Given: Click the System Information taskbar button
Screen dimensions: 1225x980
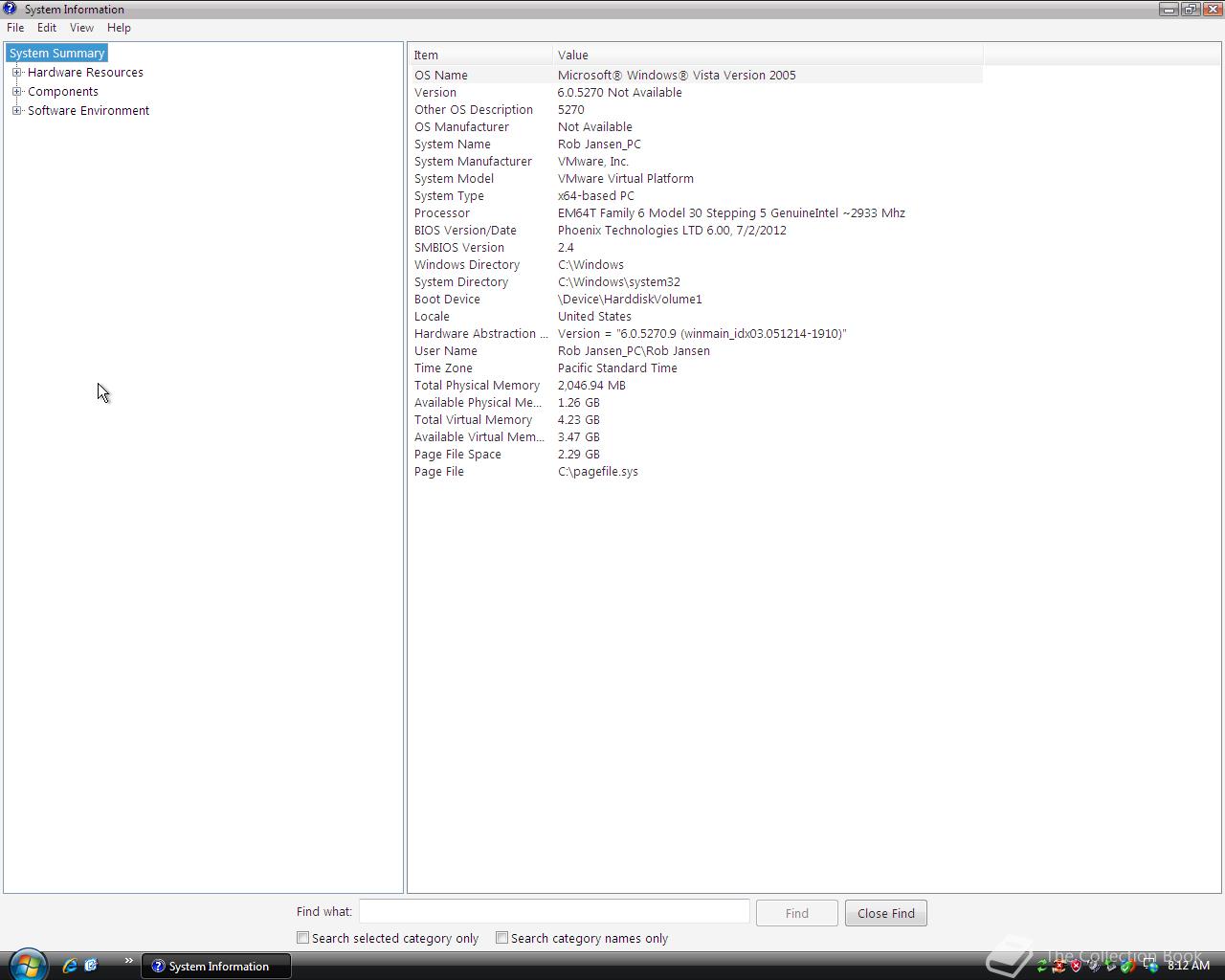Looking at the screenshot, I should click(x=216, y=966).
